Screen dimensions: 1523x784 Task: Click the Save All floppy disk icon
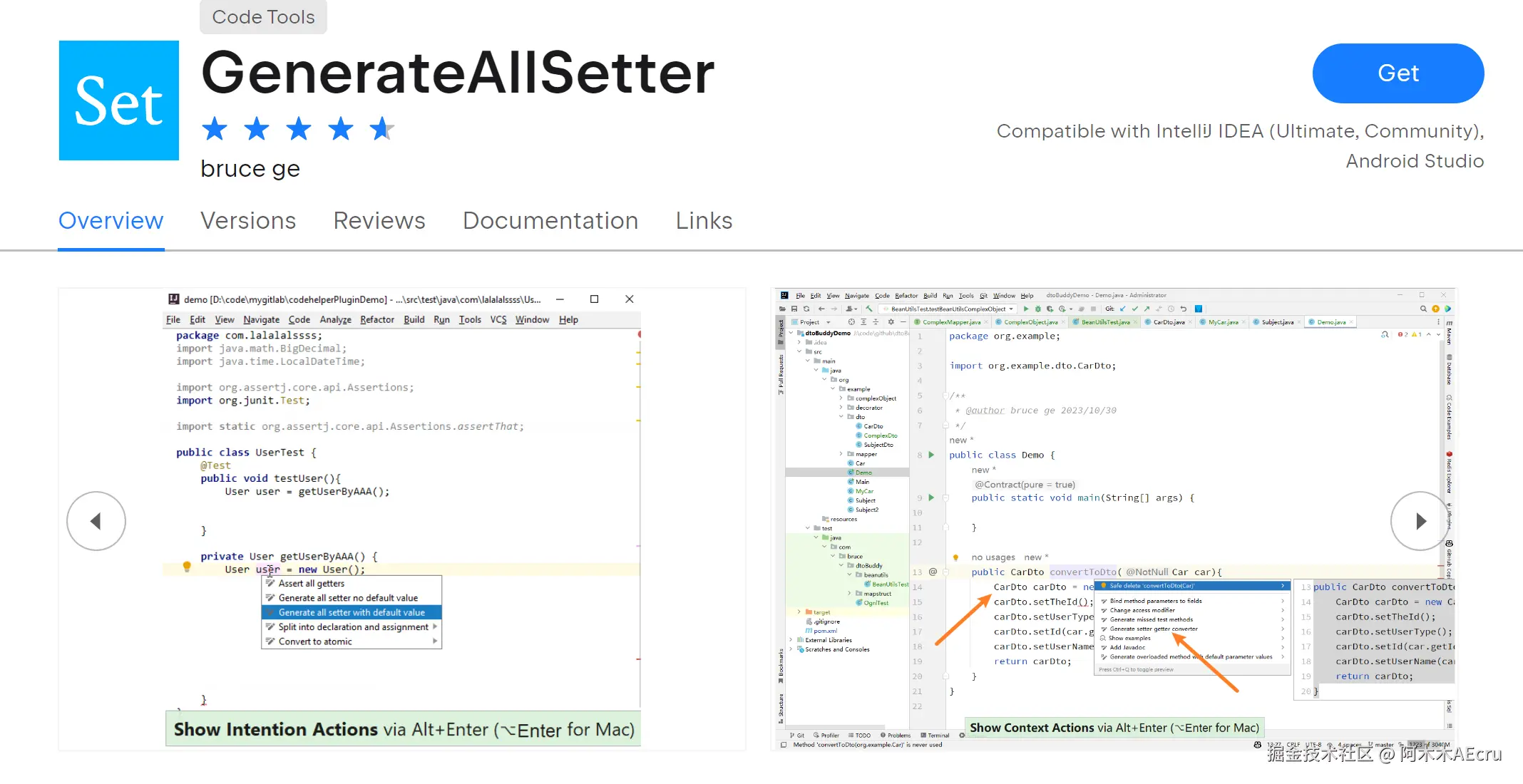pyautogui.click(x=794, y=309)
